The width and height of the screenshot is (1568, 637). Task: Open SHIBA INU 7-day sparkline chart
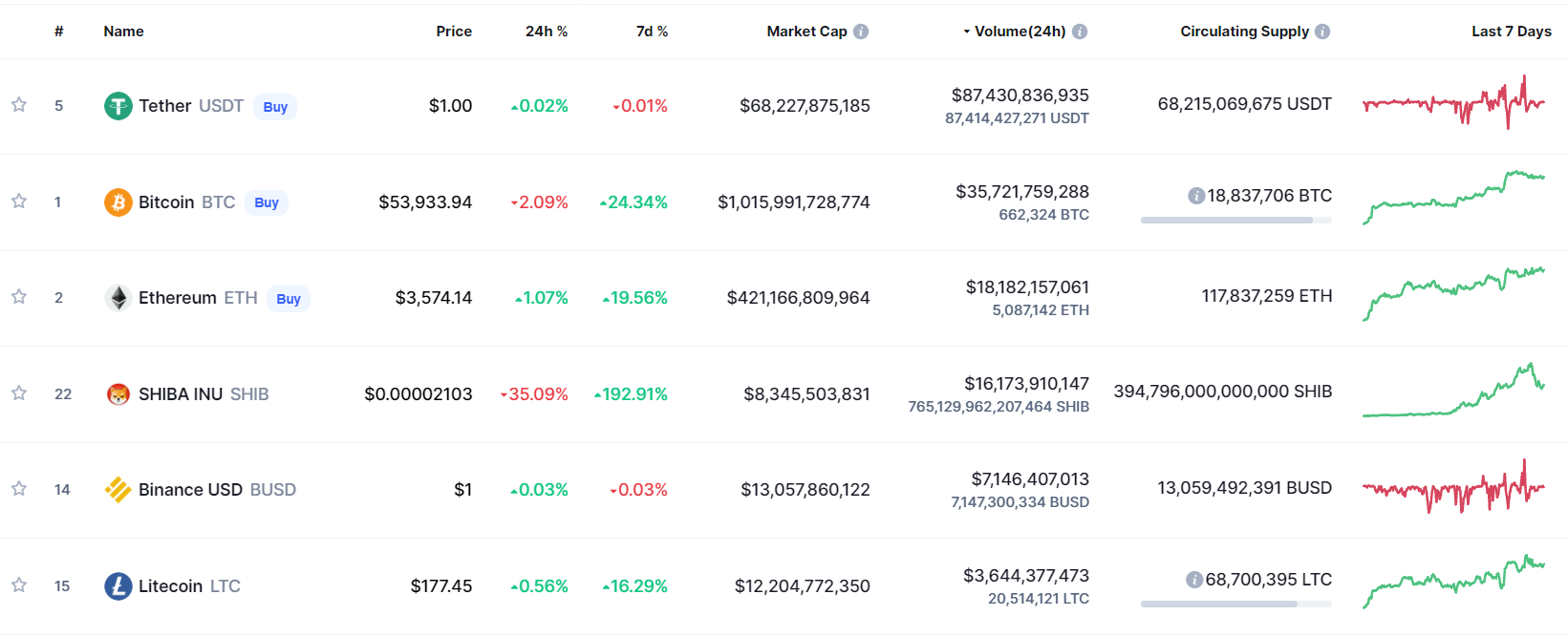point(1453,390)
